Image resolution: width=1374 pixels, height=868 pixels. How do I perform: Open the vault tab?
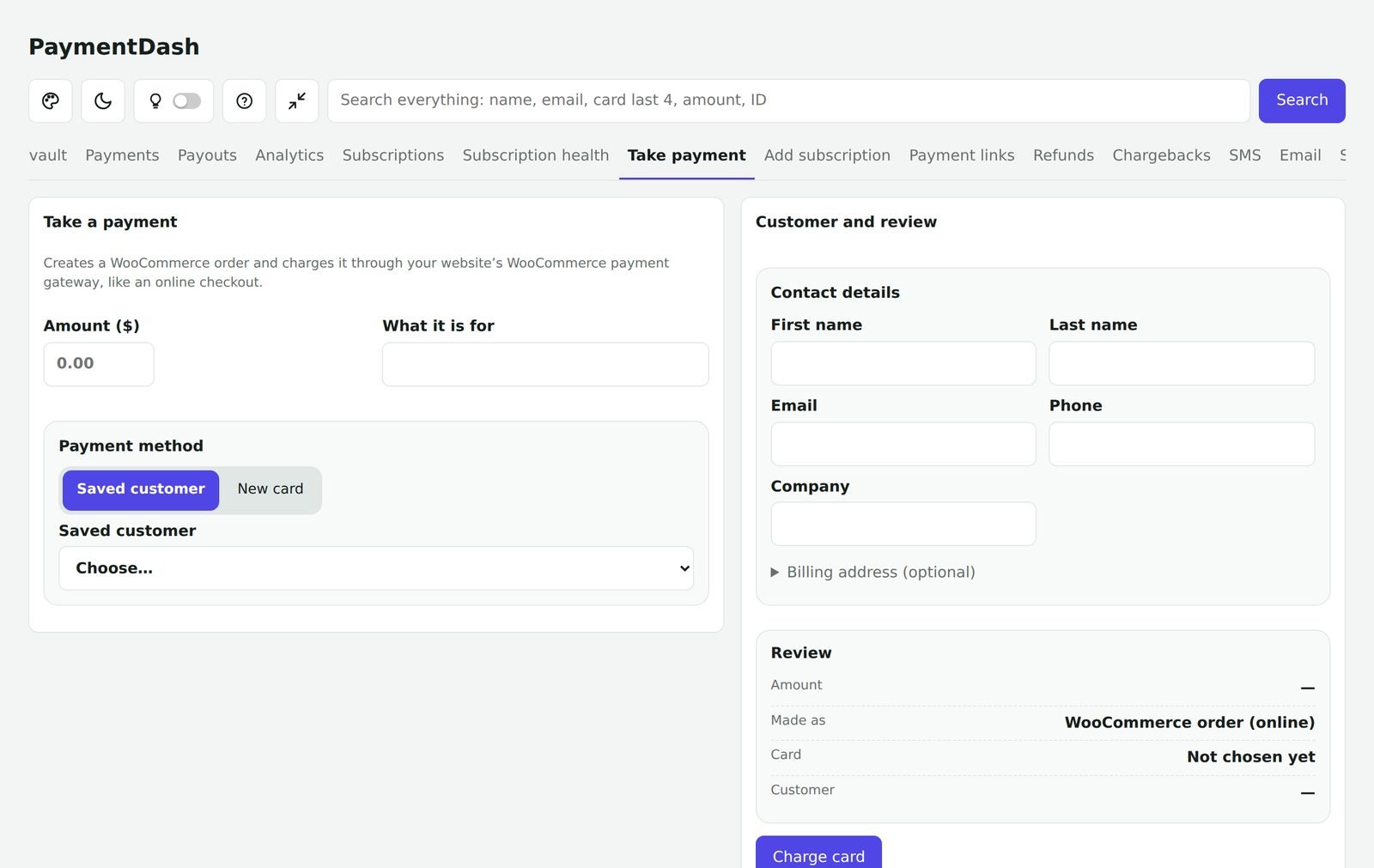48,155
